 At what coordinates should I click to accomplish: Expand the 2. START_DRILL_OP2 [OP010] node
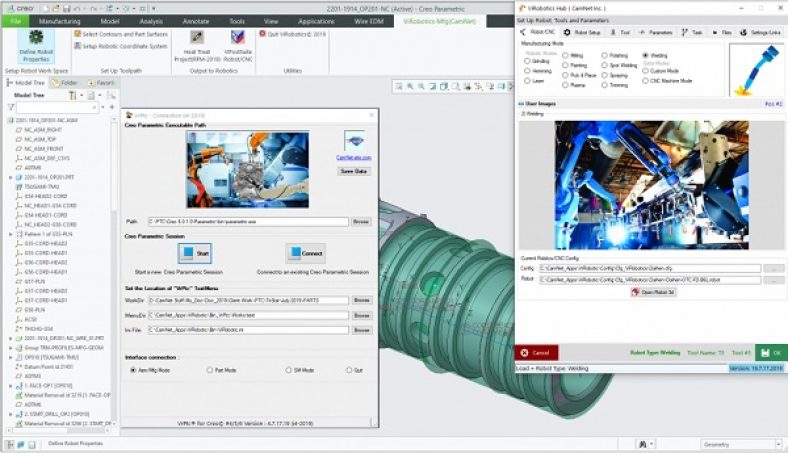click(x=11, y=414)
